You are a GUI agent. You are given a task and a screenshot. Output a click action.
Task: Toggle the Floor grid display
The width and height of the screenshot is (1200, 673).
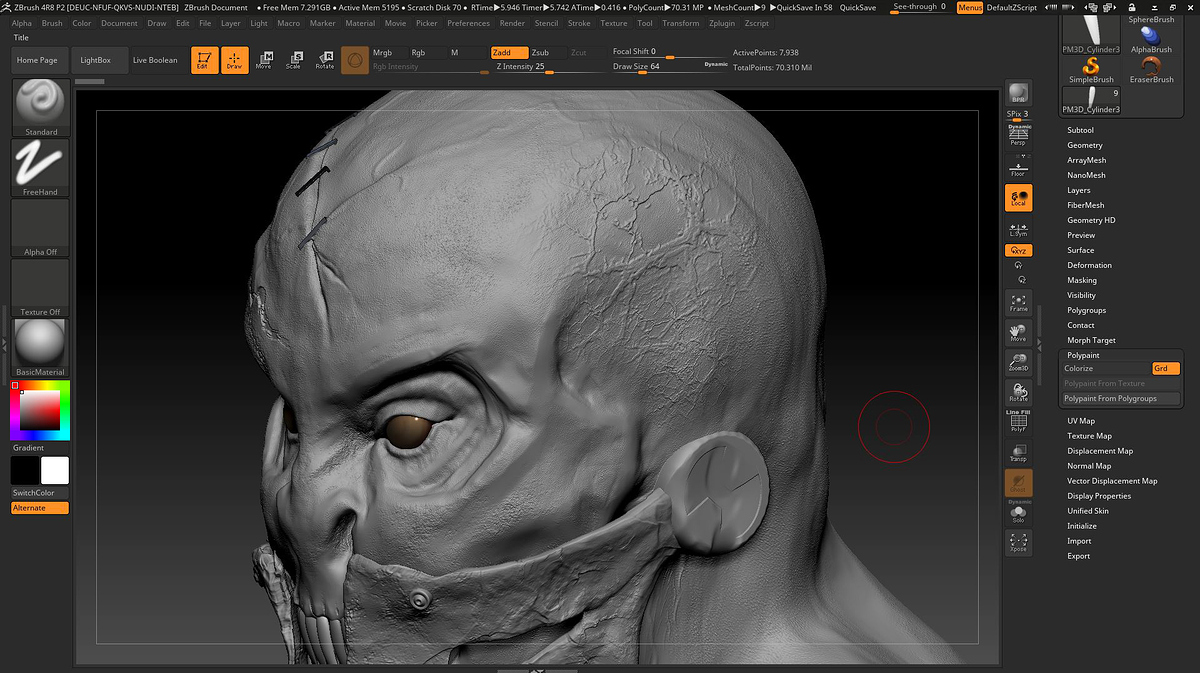(1018, 167)
